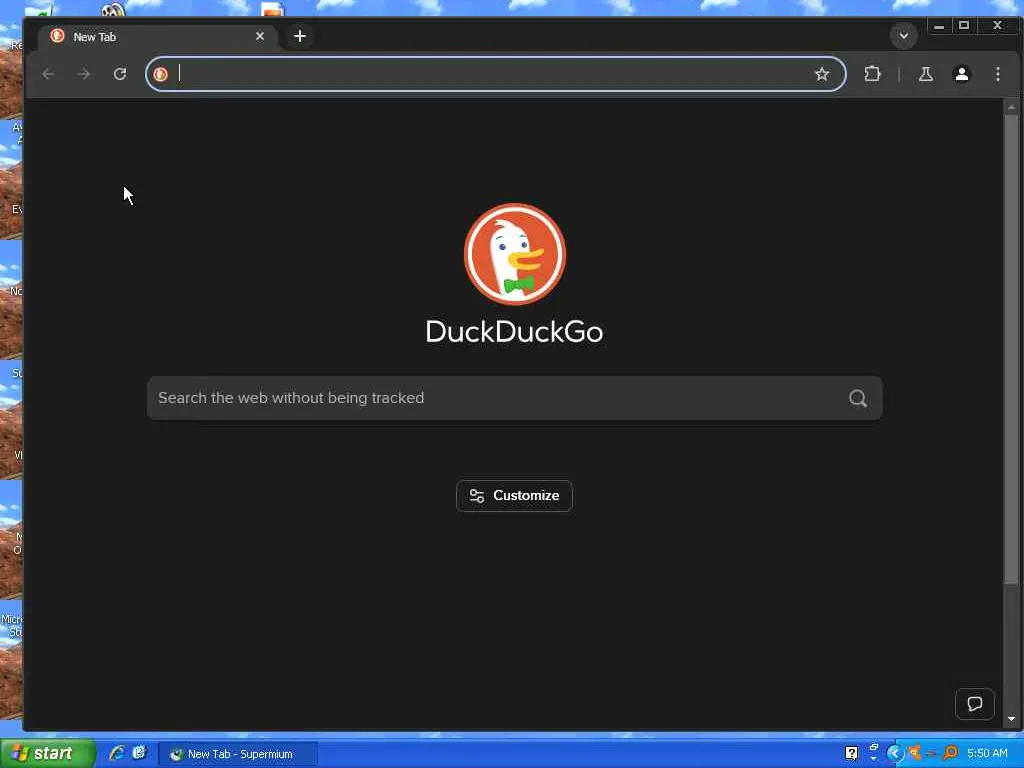Open the Labs flask icon
This screenshot has height=768, width=1024.
(925, 74)
